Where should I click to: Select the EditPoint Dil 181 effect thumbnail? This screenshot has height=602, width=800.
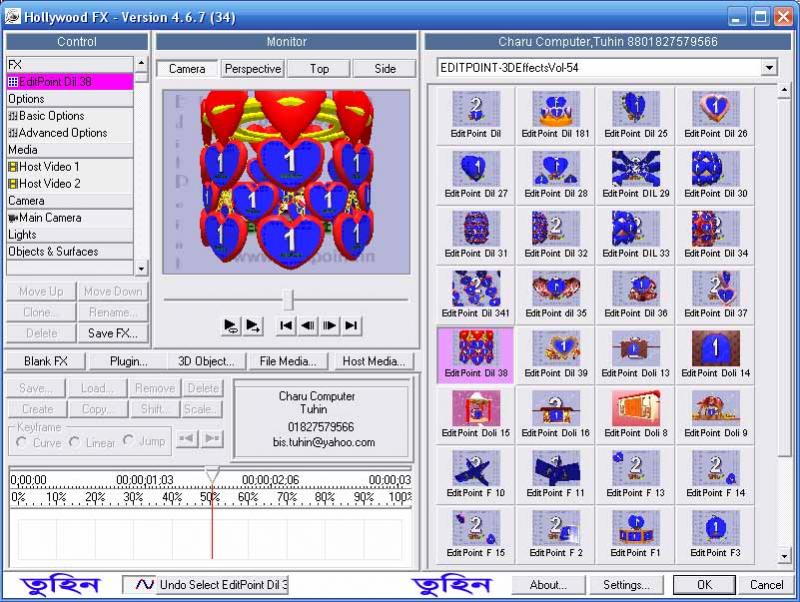(x=555, y=115)
